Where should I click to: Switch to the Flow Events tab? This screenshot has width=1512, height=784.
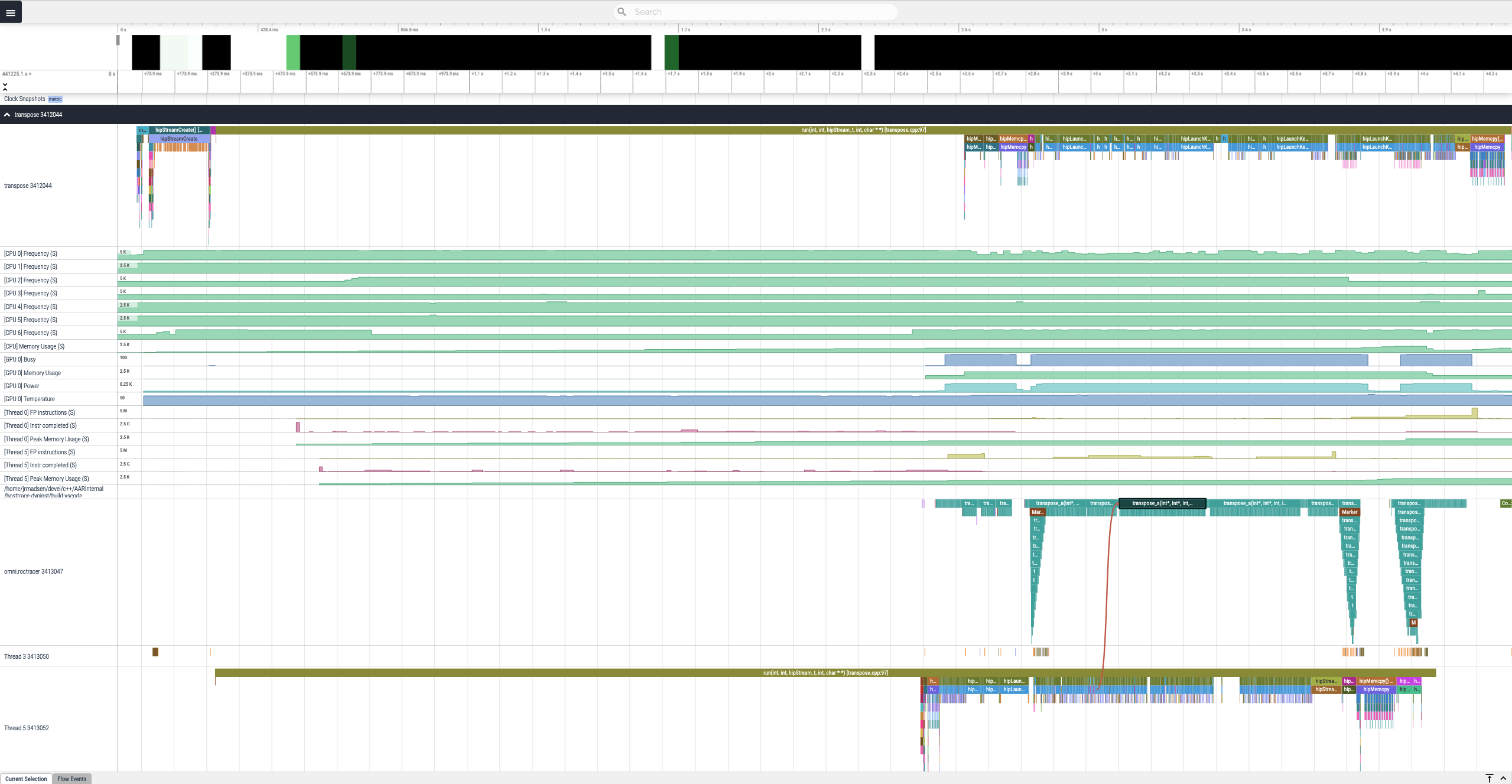(71, 779)
